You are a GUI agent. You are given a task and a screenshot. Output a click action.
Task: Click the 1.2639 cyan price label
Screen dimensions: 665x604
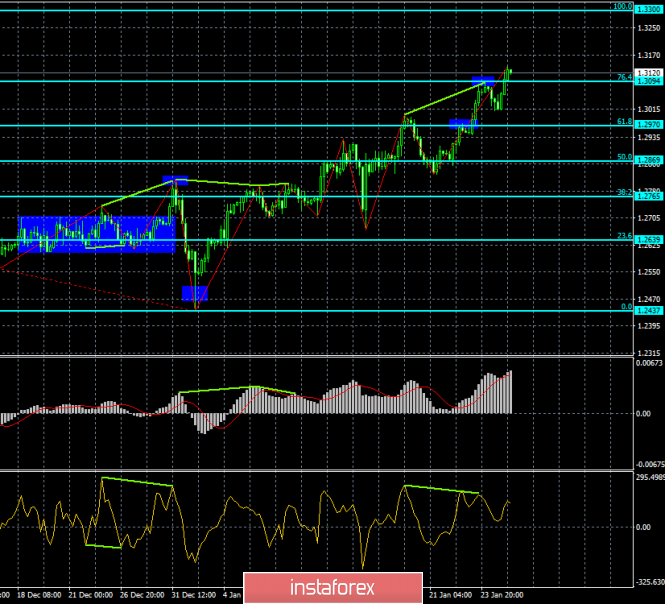pyautogui.click(x=649, y=240)
